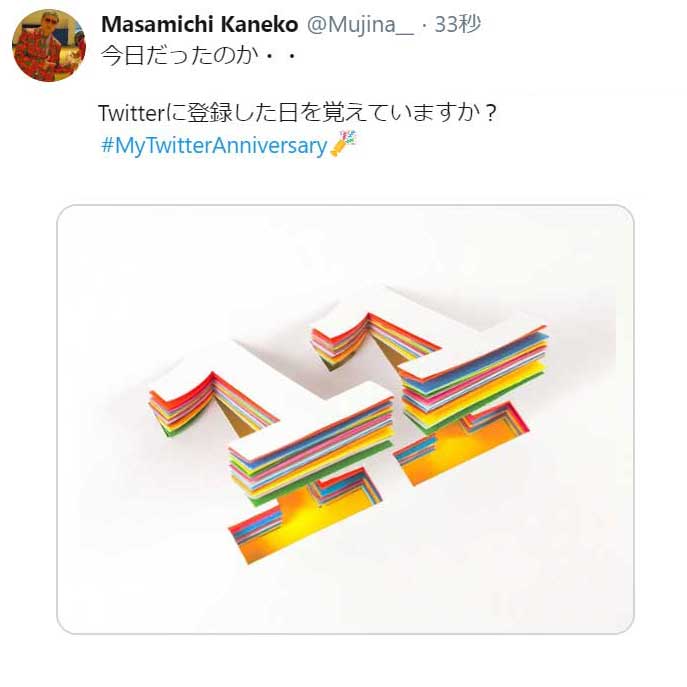The width and height of the screenshot is (687, 687).
Task: Click the dot separator before the timestamp
Action: click(x=424, y=25)
